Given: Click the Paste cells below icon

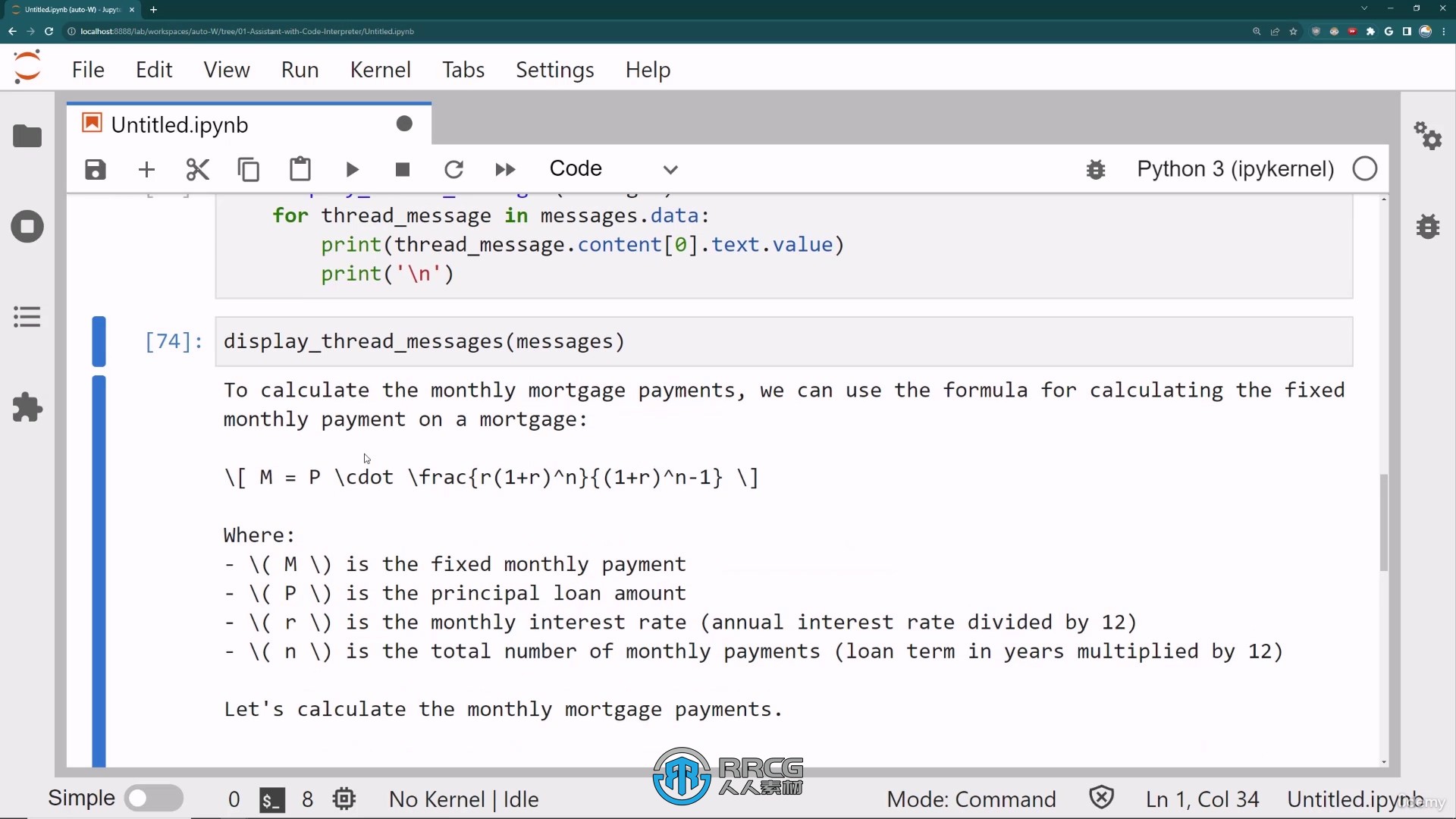Looking at the screenshot, I should [301, 169].
